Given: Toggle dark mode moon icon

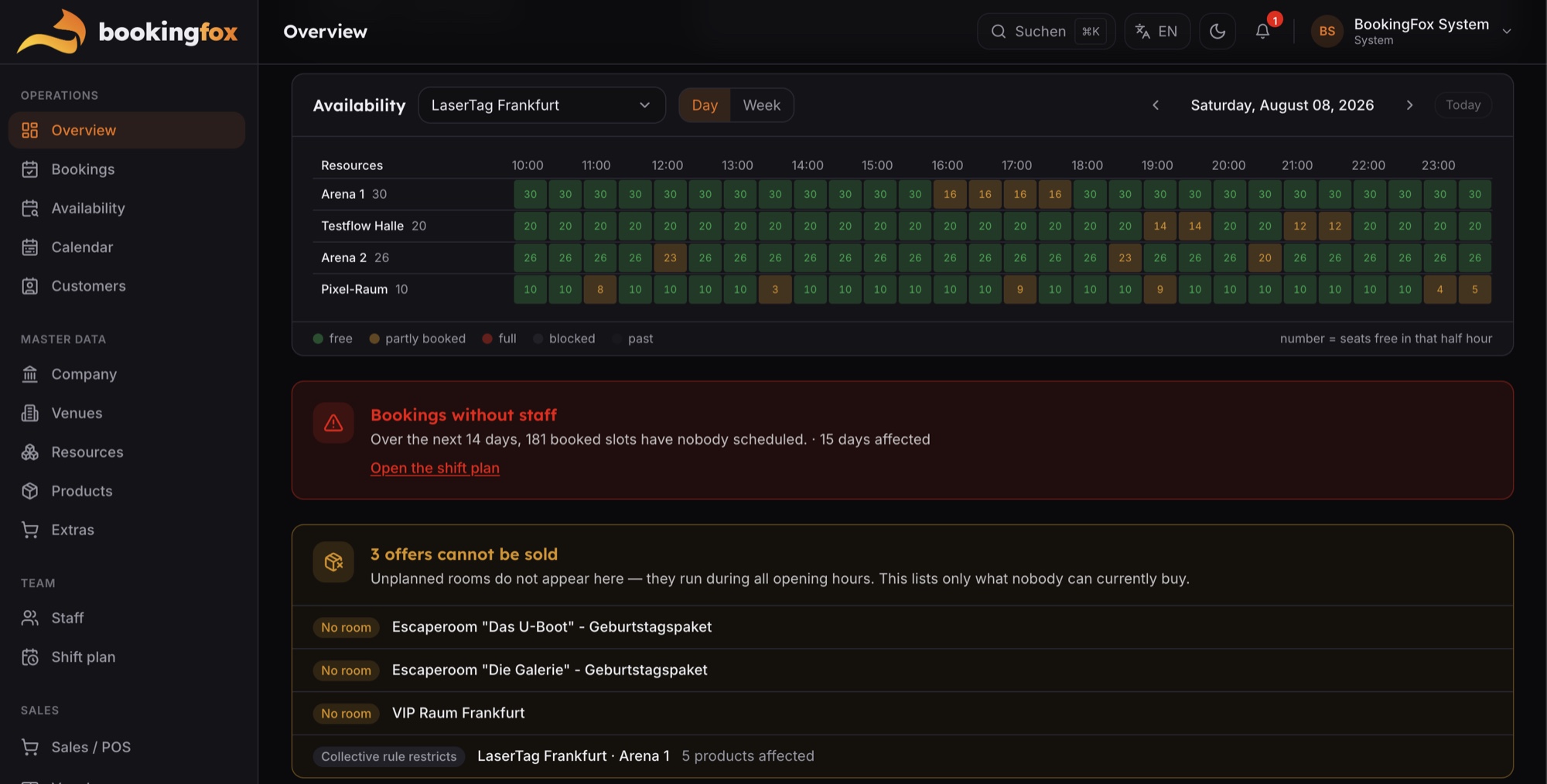Looking at the screenshot, I should [1217, 32].
